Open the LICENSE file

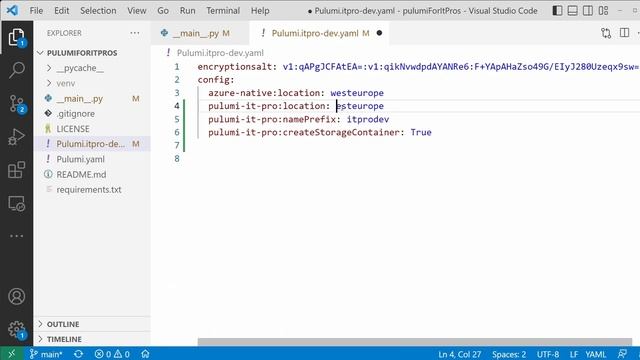(92, 129)
